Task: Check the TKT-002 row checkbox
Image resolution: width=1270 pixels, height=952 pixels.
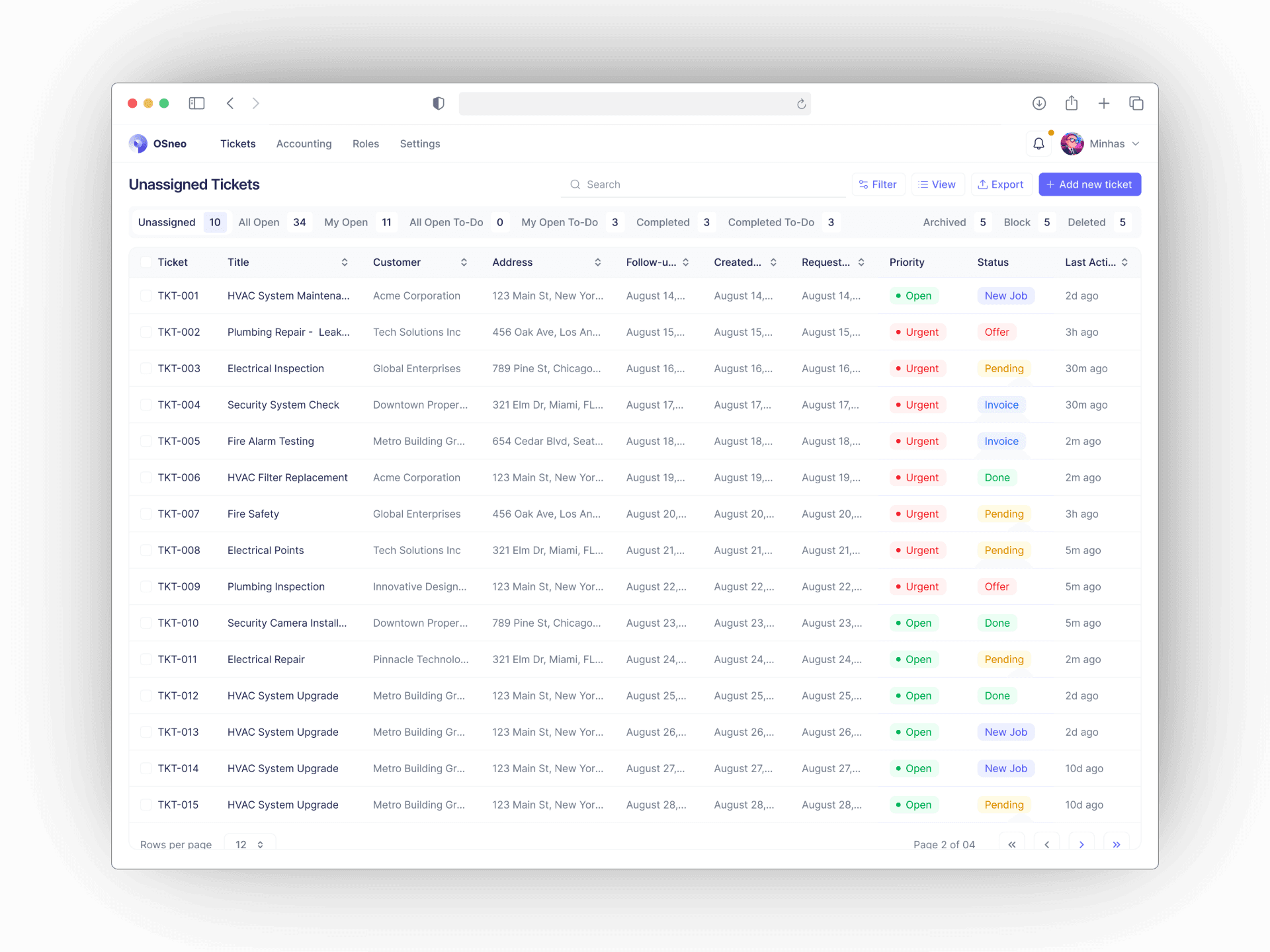Action: click(x=146, y=332)
